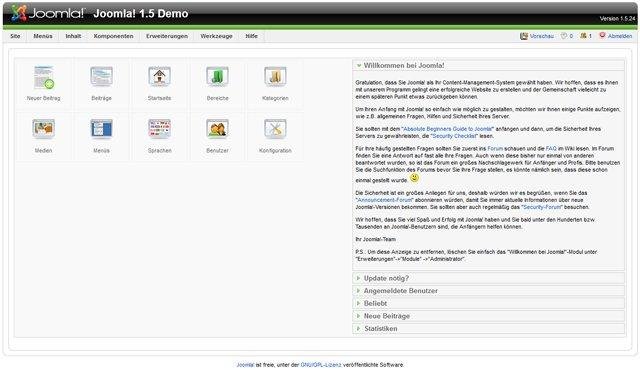Screen dimensions: 640x370
Task: Open the Neuer Beitrag quick icon
Action: [44, 84]
